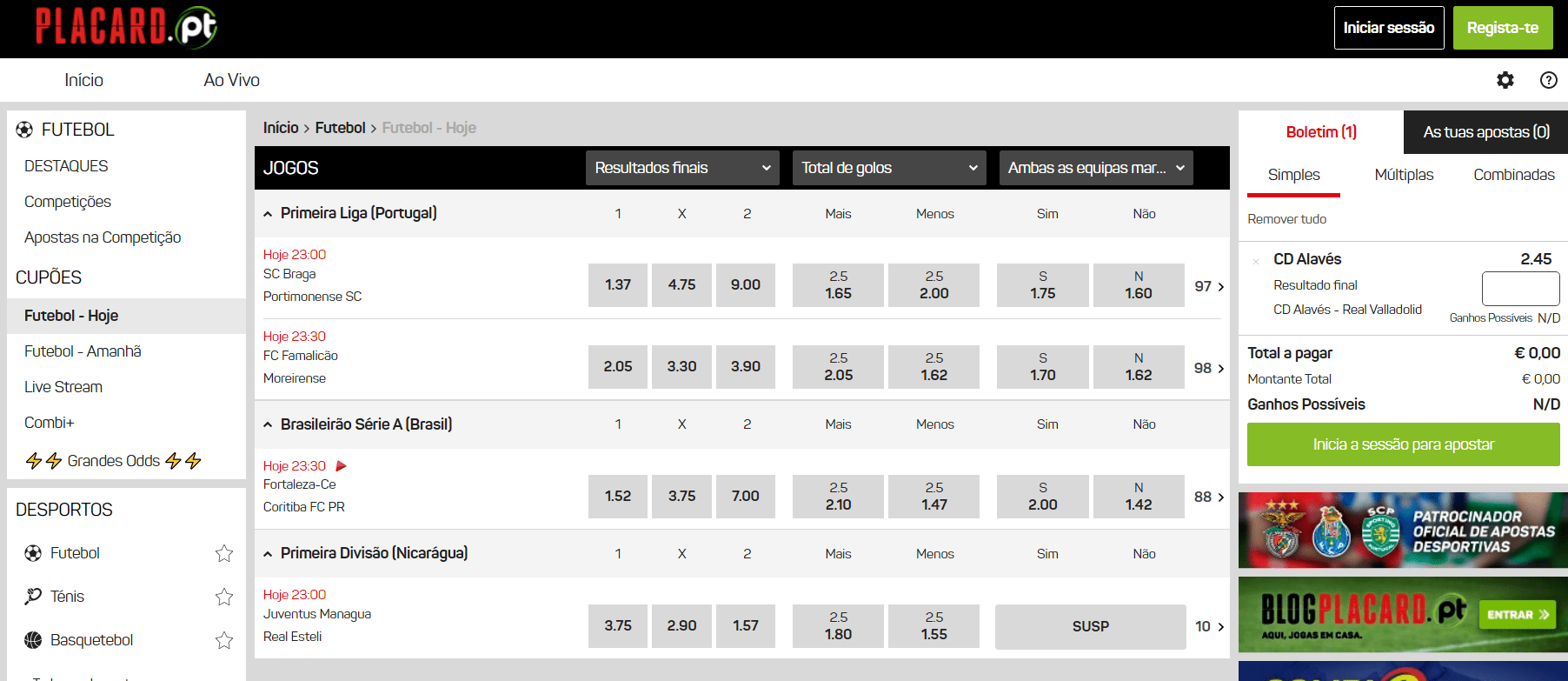The image size is (1568, 681).
Task: Click the stake input field for CD Alavés
Action: click(x=1521, y=289)
